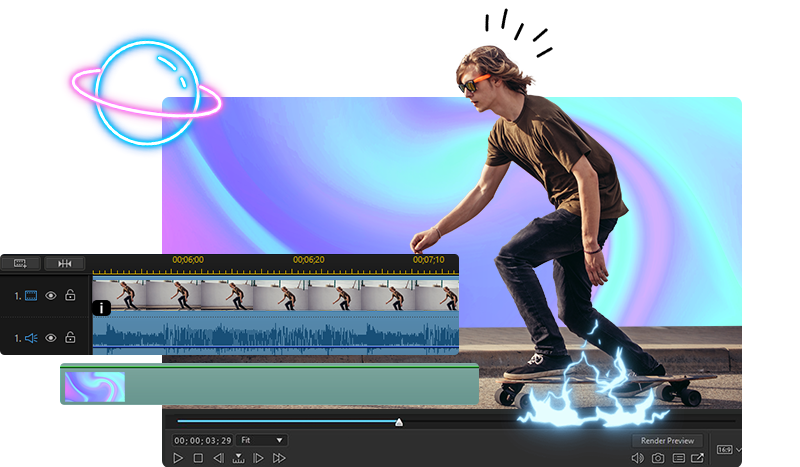Click the 00;00;03;29 timecode field
This screenshot has width=800, height=467.
coord(203,440)
